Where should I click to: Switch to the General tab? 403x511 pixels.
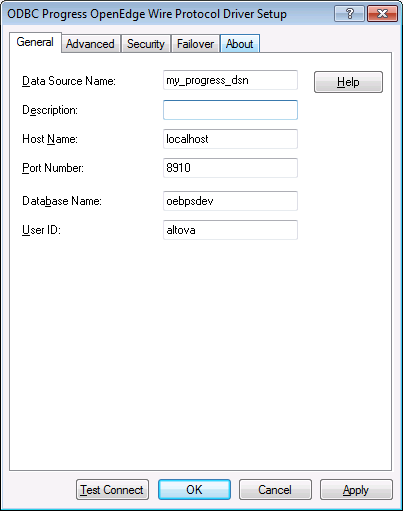35,42
